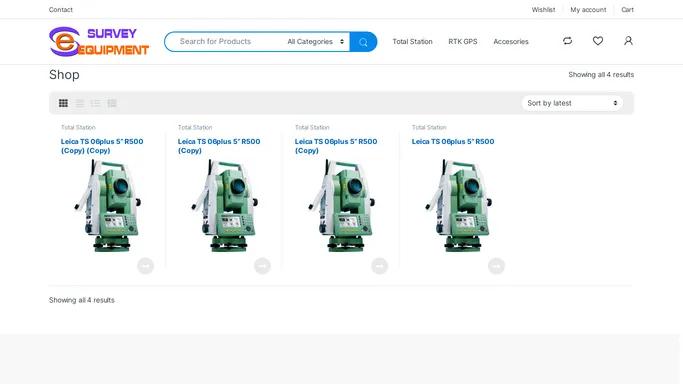Image resolution: width=683 pixels, height=384 pixels.
Task: Click the arrow button under first product
Action: click(145, 266)
